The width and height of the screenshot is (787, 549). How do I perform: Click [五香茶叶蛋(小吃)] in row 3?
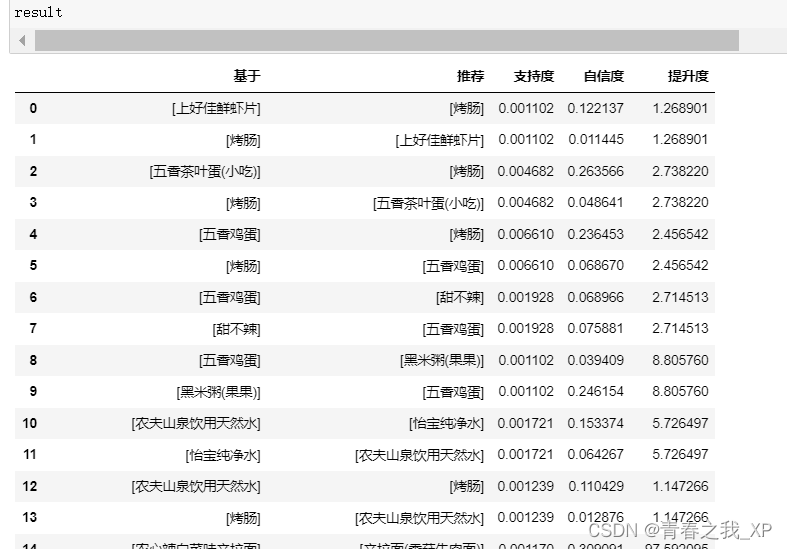click(428, 203)
